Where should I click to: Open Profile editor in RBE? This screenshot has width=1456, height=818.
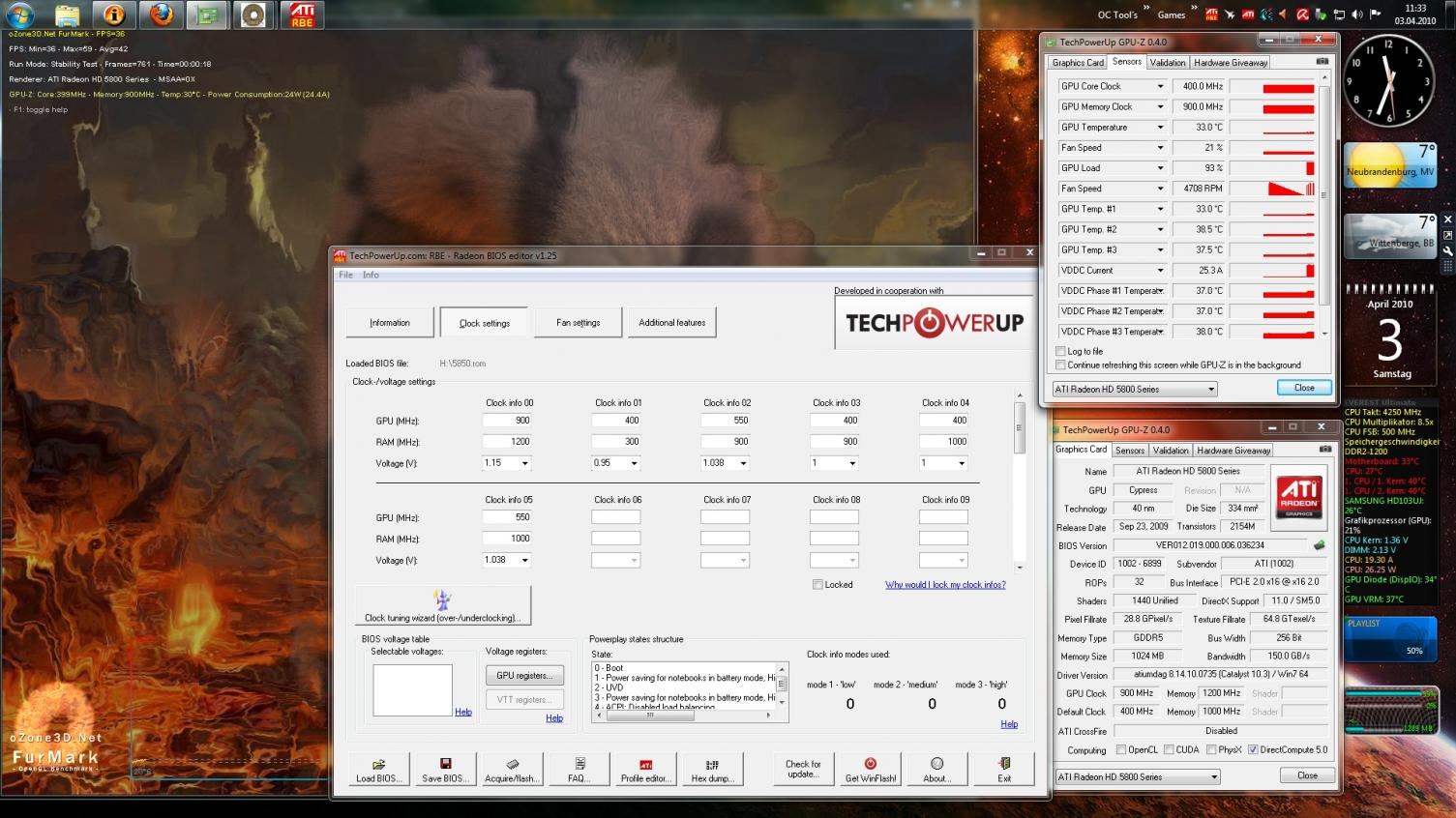pyautogui.click(x=645, y=770)
